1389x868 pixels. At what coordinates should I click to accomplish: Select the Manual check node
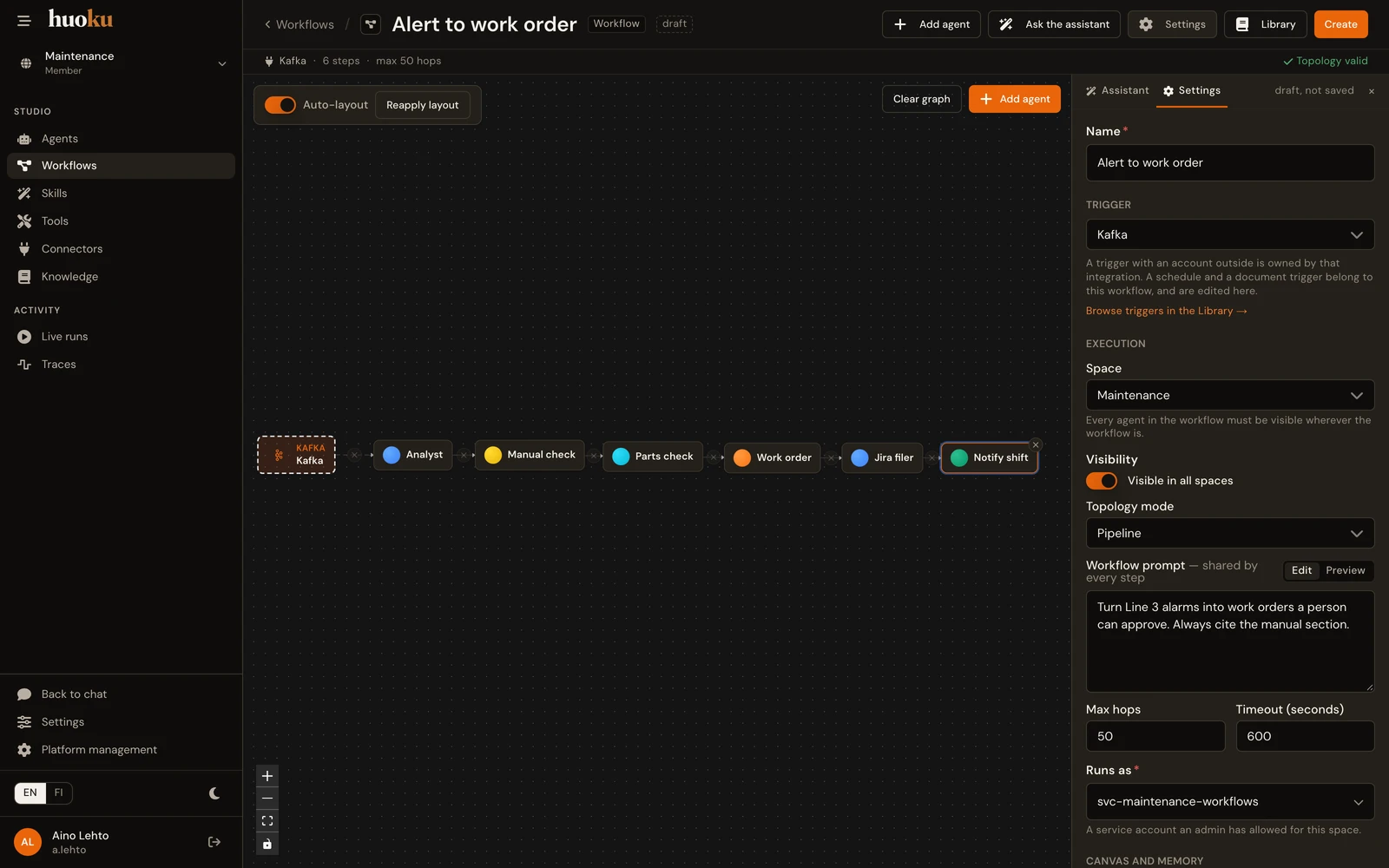[x=530, y=455]
